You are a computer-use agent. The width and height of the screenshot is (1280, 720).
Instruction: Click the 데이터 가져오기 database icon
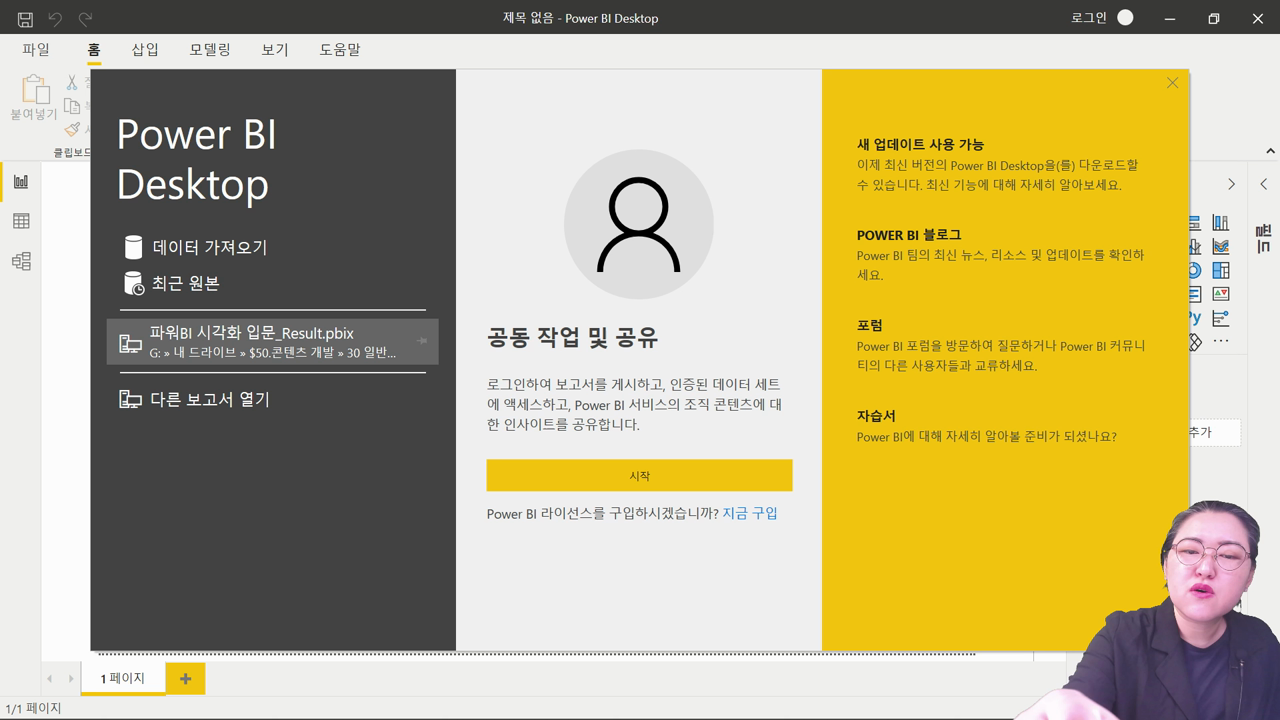133,247
